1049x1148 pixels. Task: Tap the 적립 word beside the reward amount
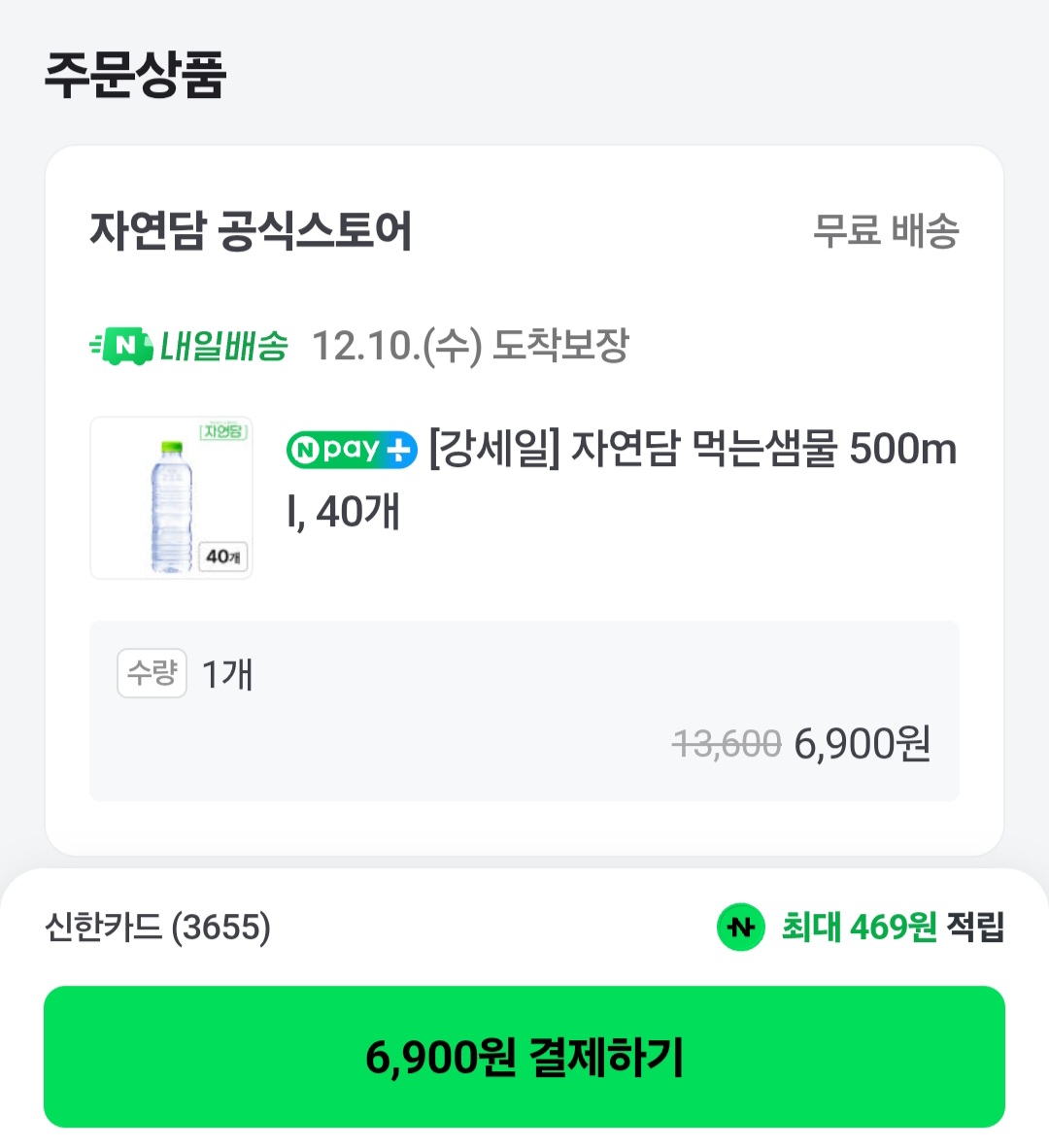975,927
